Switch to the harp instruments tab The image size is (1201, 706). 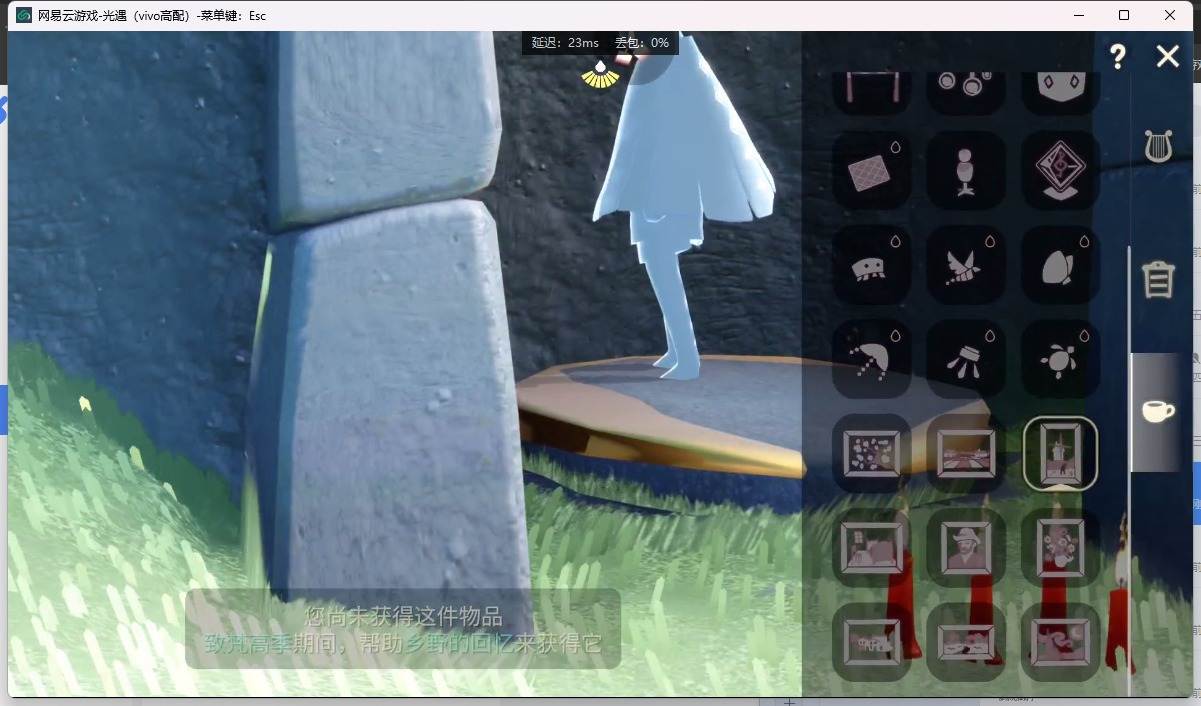[1158, 146]
